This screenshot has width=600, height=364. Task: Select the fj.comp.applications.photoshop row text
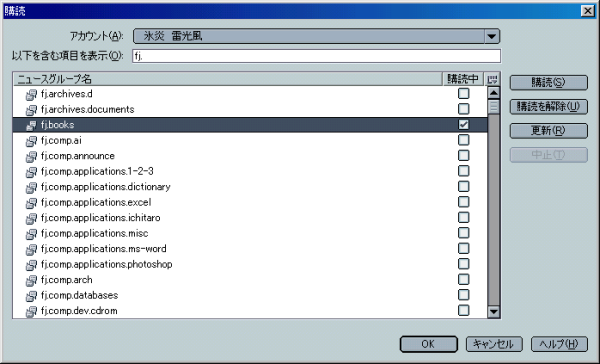(x=106, y=264)
